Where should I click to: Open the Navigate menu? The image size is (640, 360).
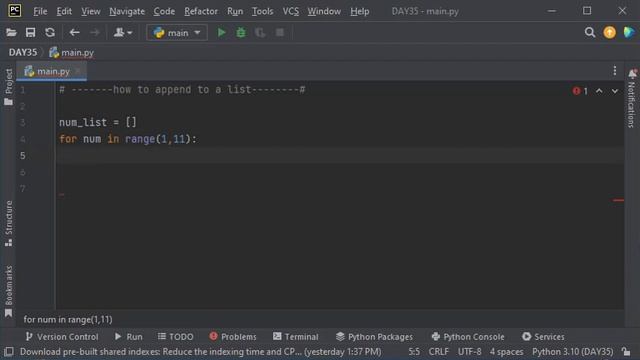pos(127,11)
